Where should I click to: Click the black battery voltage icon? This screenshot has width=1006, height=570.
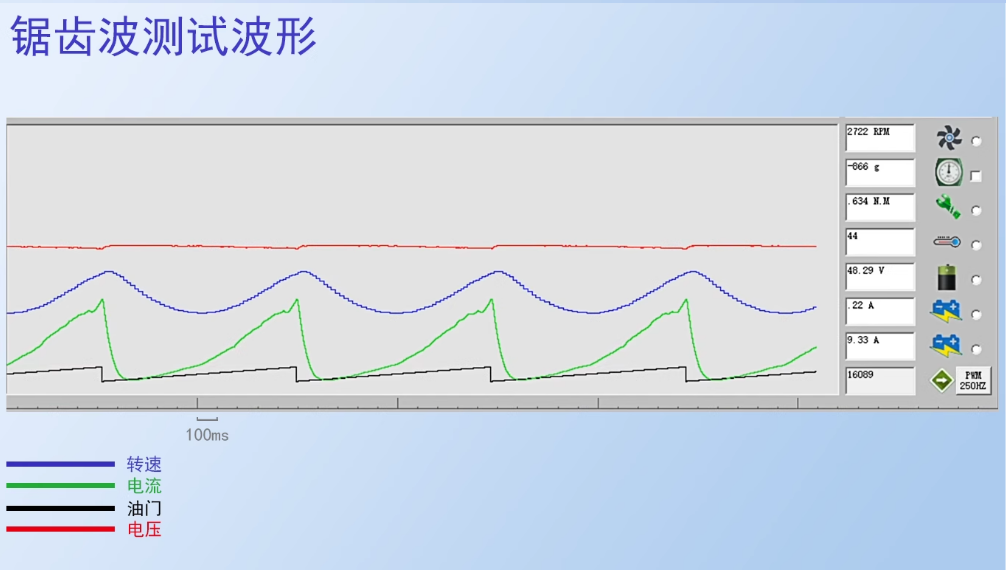[x=947, y=278]
